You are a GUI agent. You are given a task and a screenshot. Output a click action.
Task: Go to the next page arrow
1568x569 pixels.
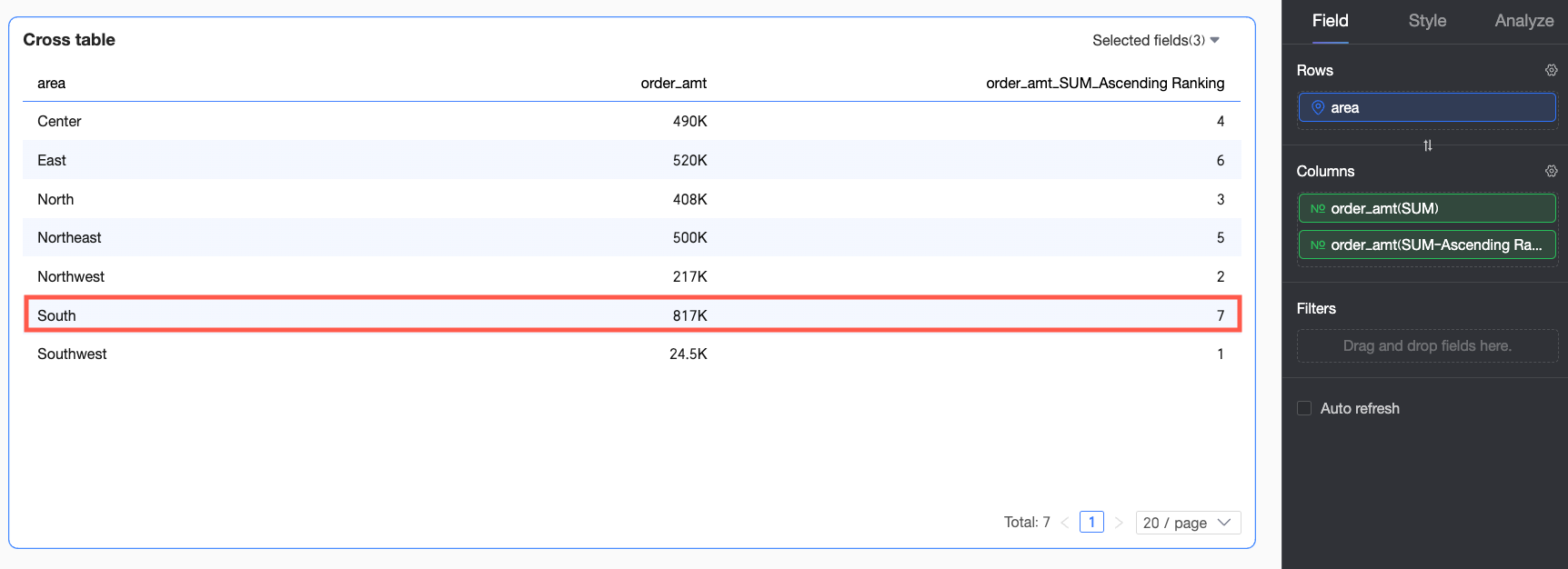tap(1119, 523)
